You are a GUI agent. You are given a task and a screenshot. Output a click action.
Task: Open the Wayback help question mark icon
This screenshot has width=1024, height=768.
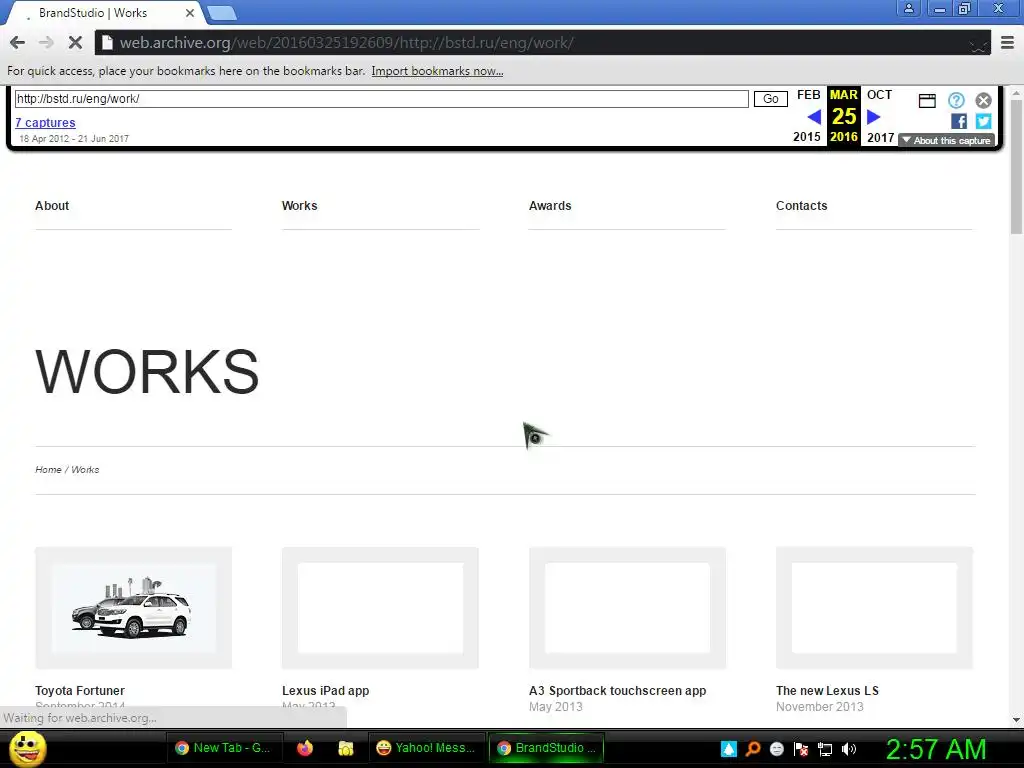[x=956, y=100]
